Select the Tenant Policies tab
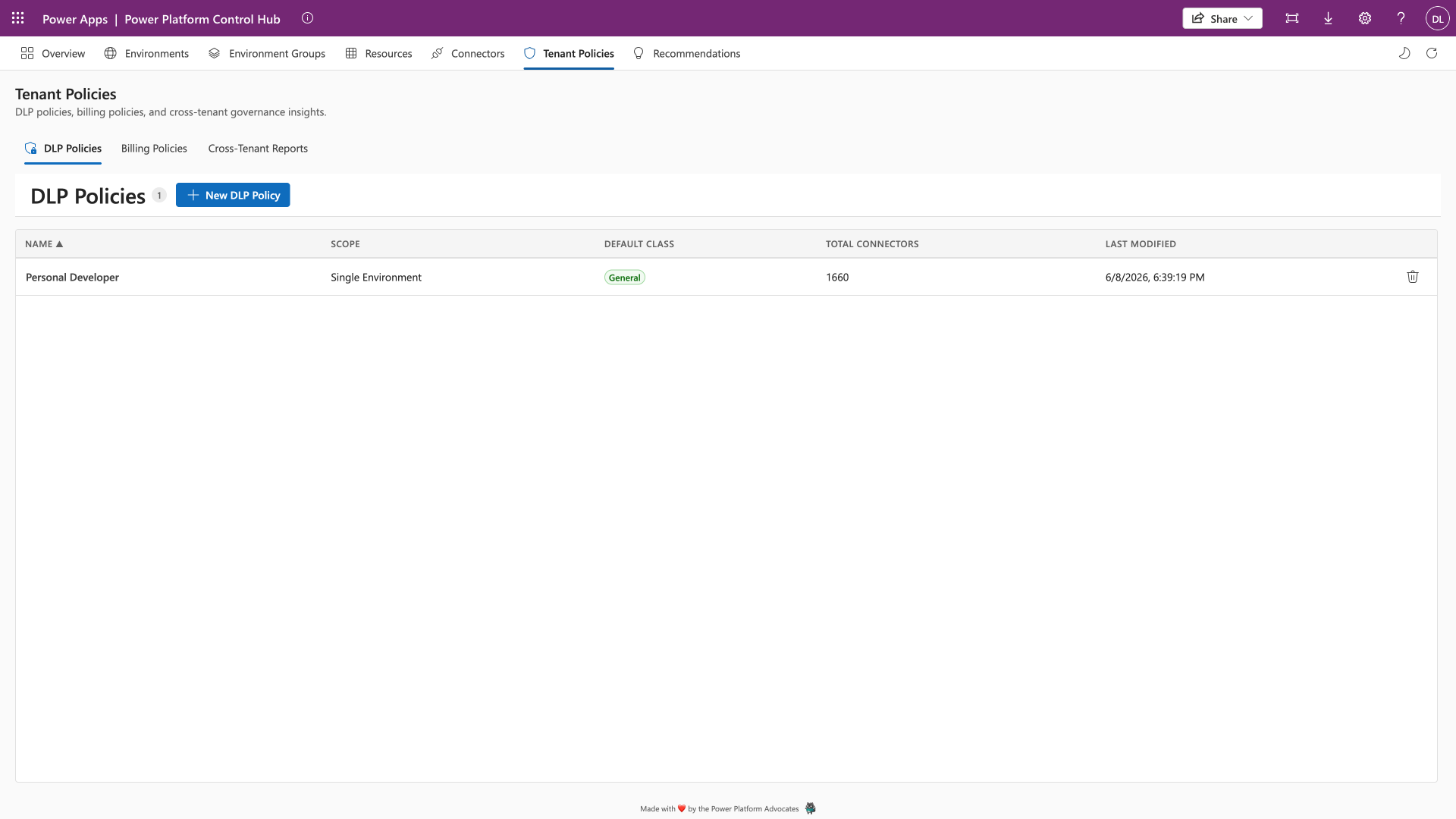1456x819 pixels. click(x=569, y=53)
